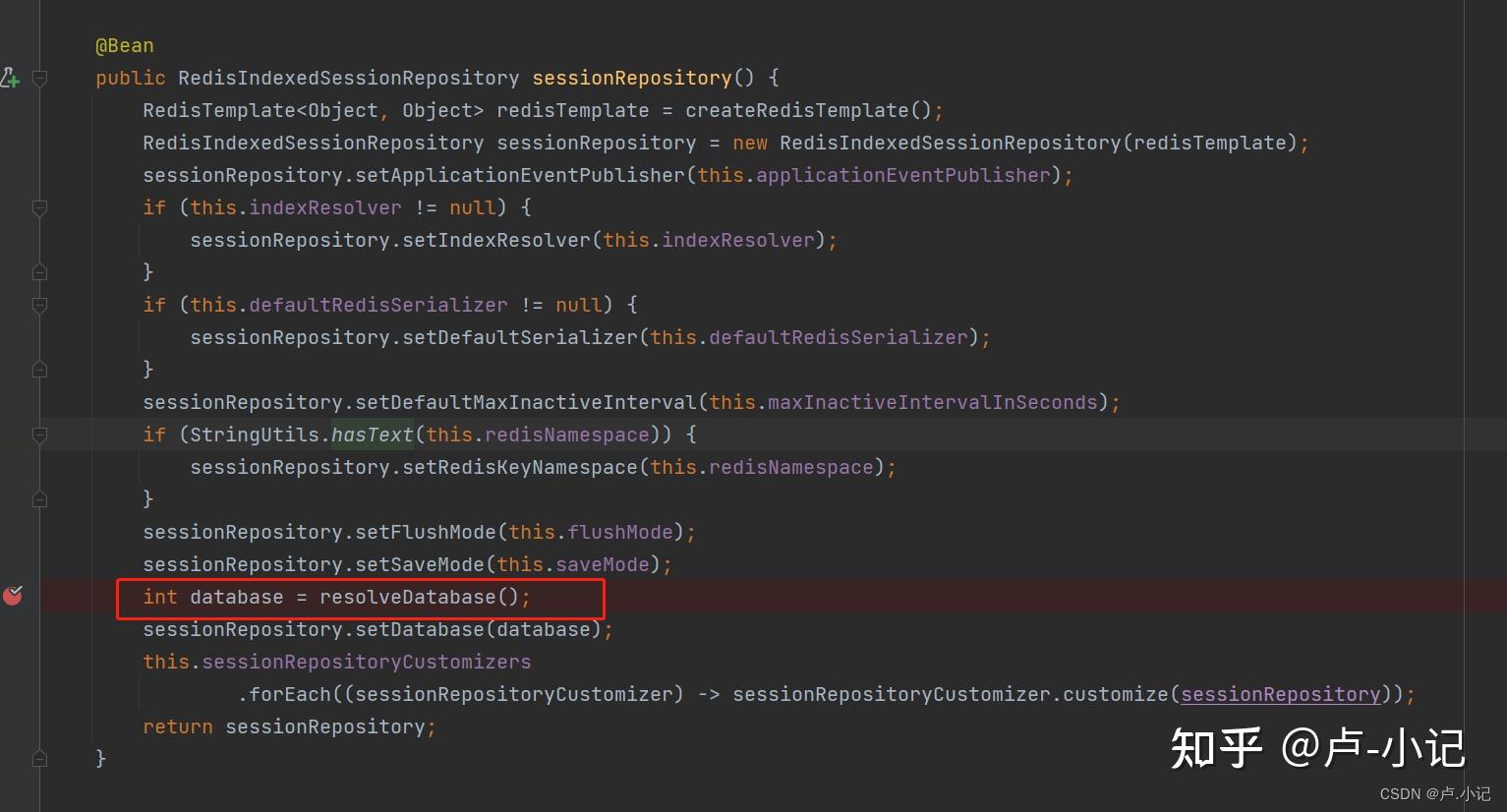This screenshot has width=1507, height=812.
Task: Click the int keyword
Action: point(160,597)
